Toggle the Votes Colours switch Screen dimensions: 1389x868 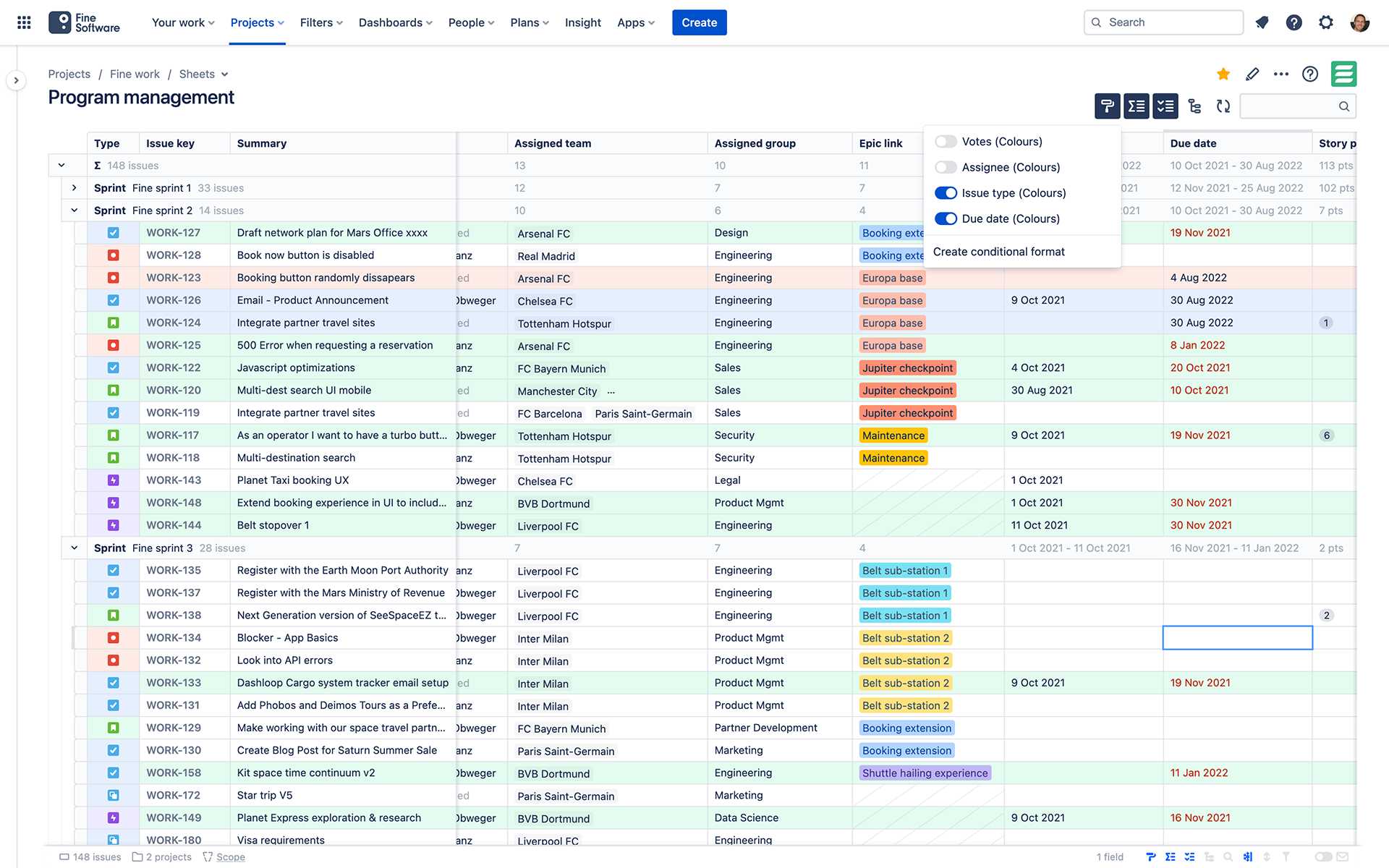tap(944, 141)
